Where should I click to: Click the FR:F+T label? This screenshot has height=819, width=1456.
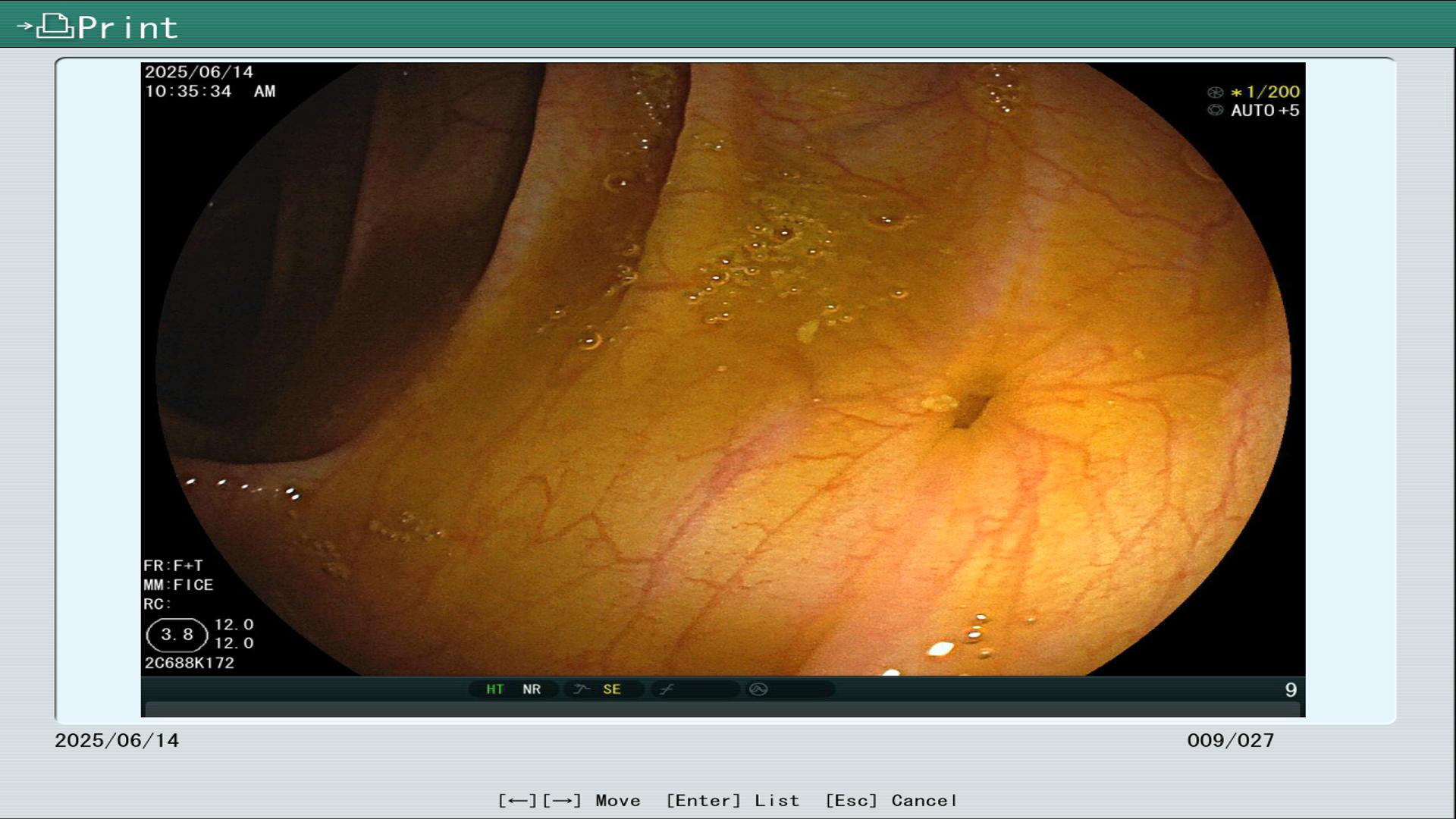(x=173, y=566)
